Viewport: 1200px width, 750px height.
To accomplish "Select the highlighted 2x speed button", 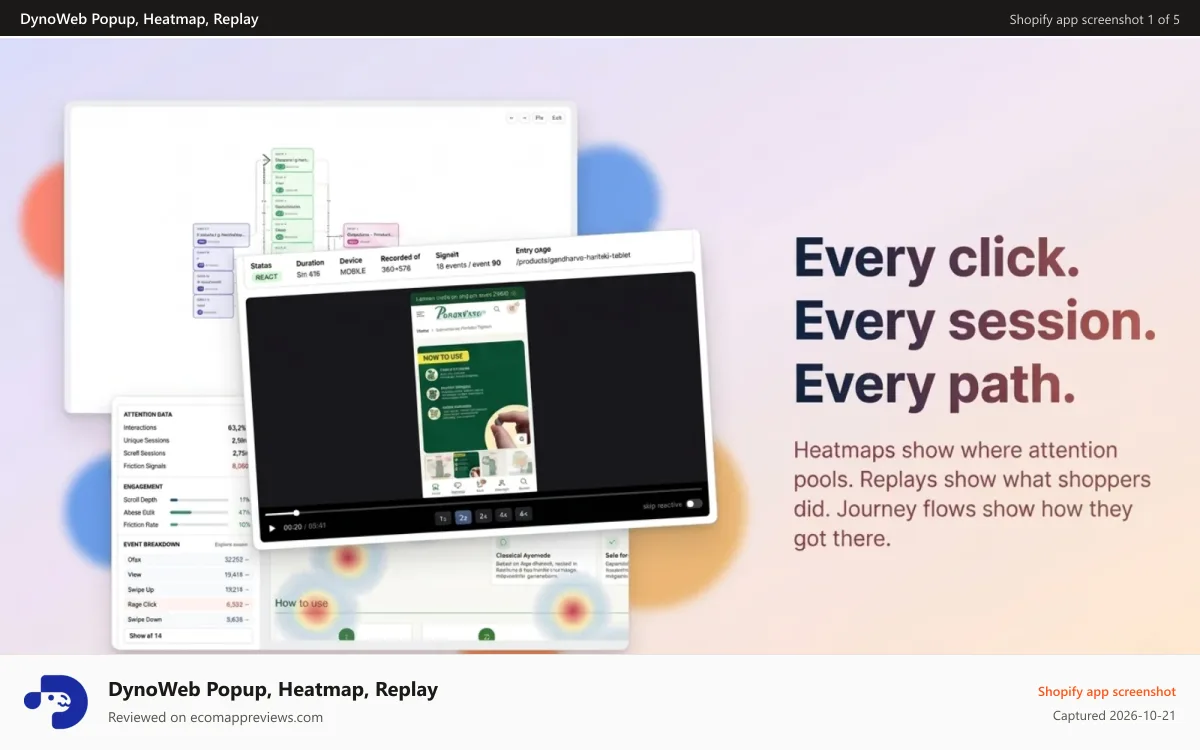I will [x=463, y=517].
